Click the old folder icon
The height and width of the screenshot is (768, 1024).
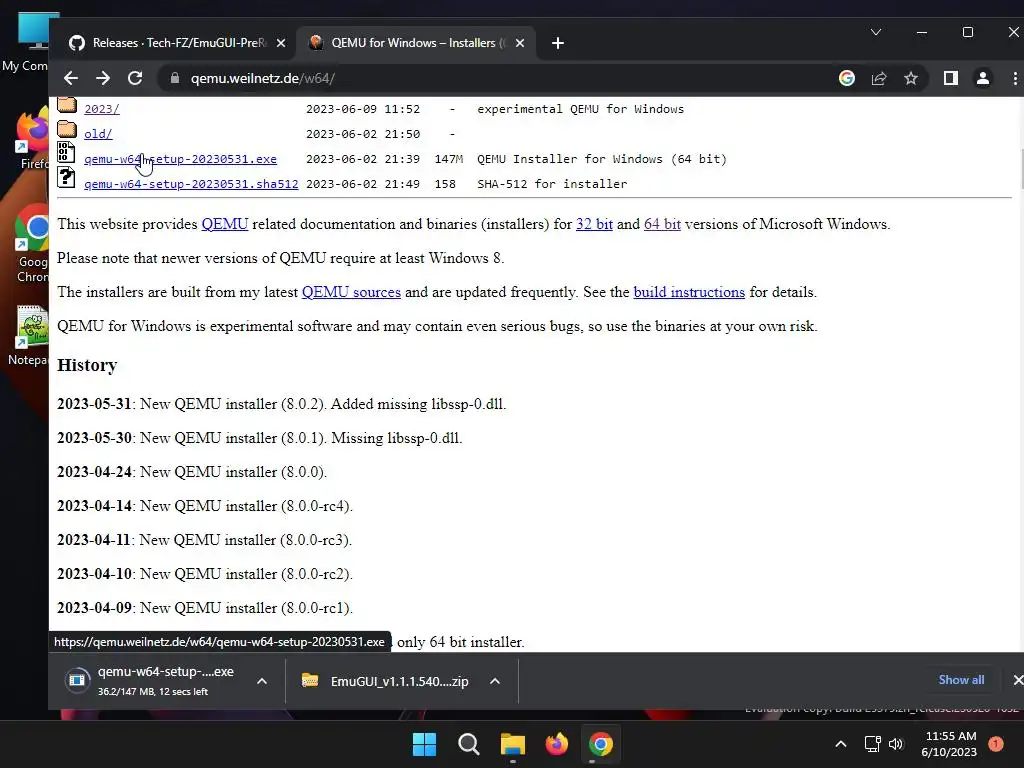pyautogui.click(x=67, y=129)
